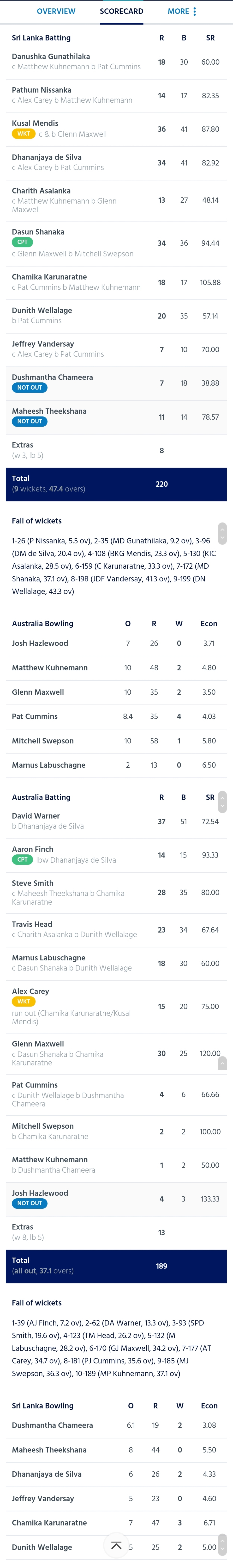Click the NOT OUT badge under Josh Hazlewood
This screenshot has width=233, height=1568.
pos(30,1203)
